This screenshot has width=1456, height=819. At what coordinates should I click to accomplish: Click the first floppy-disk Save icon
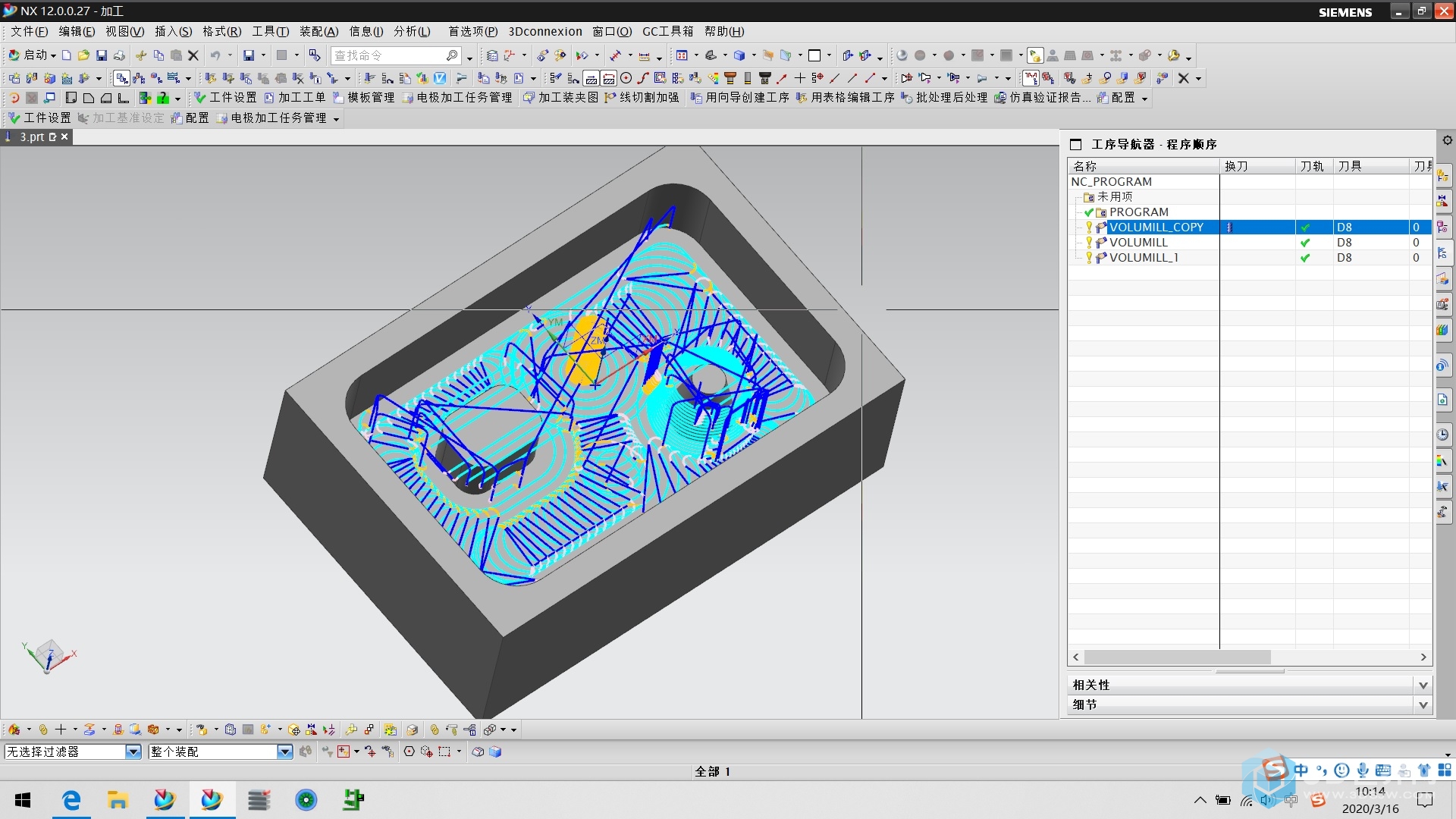pyautogui.click(x=101, y=55)
